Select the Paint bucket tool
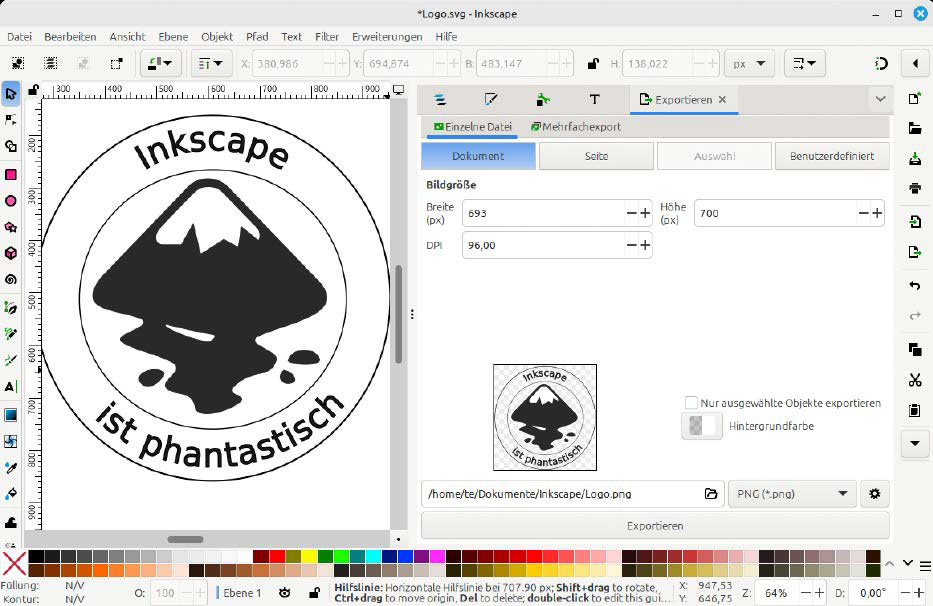 [x=11, y=494]
